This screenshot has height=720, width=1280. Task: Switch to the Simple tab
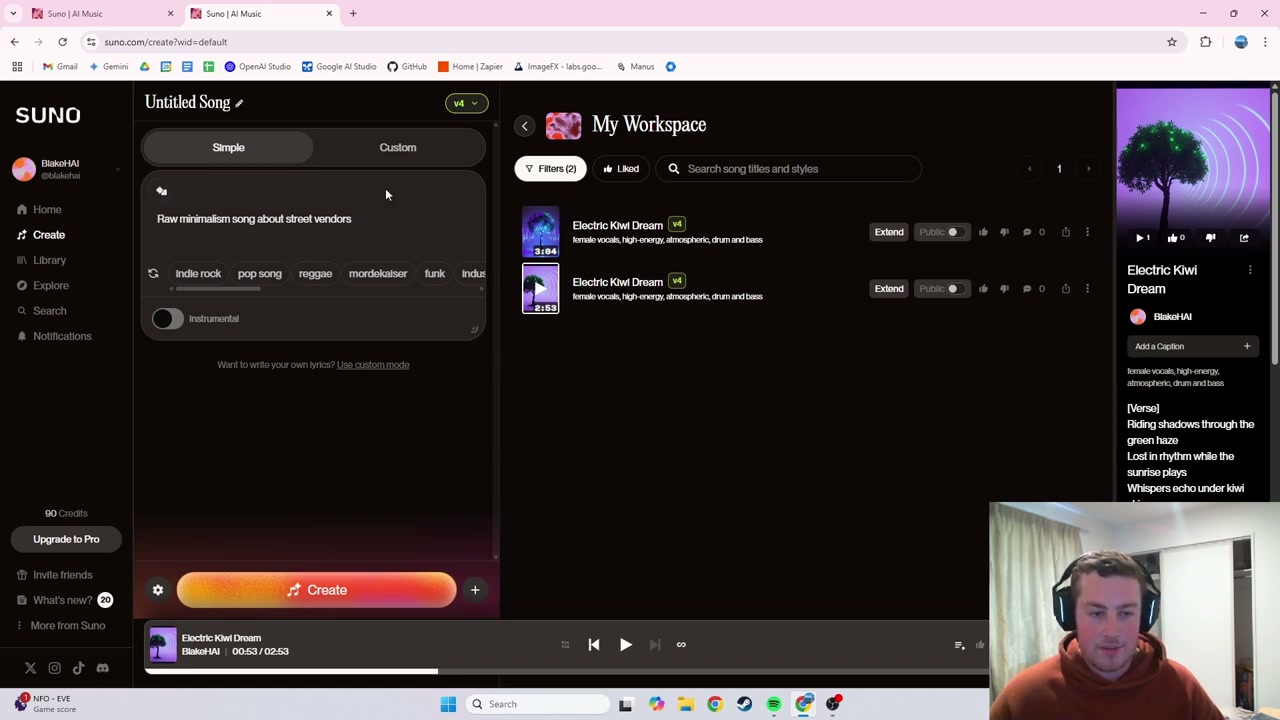click(x=228, y=147)
